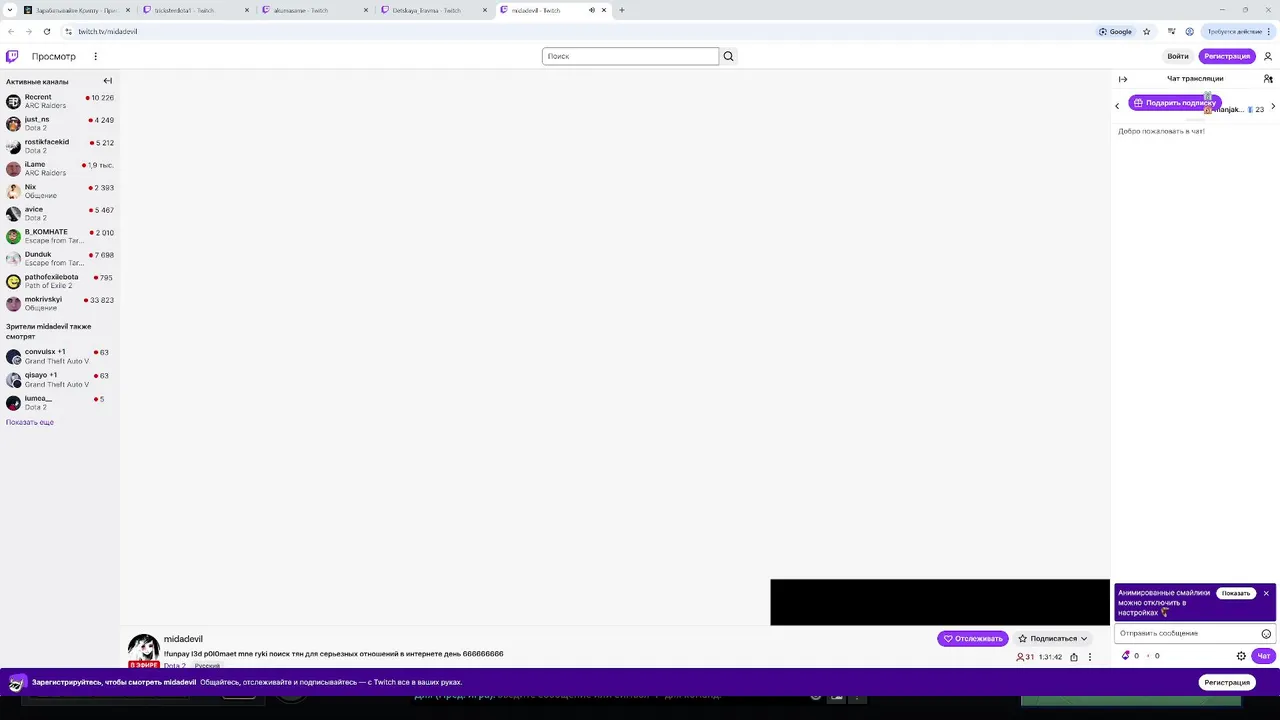Open the three-dot menu beside Просмотр
Screen dimensions: 1280x720
(96, 56)
